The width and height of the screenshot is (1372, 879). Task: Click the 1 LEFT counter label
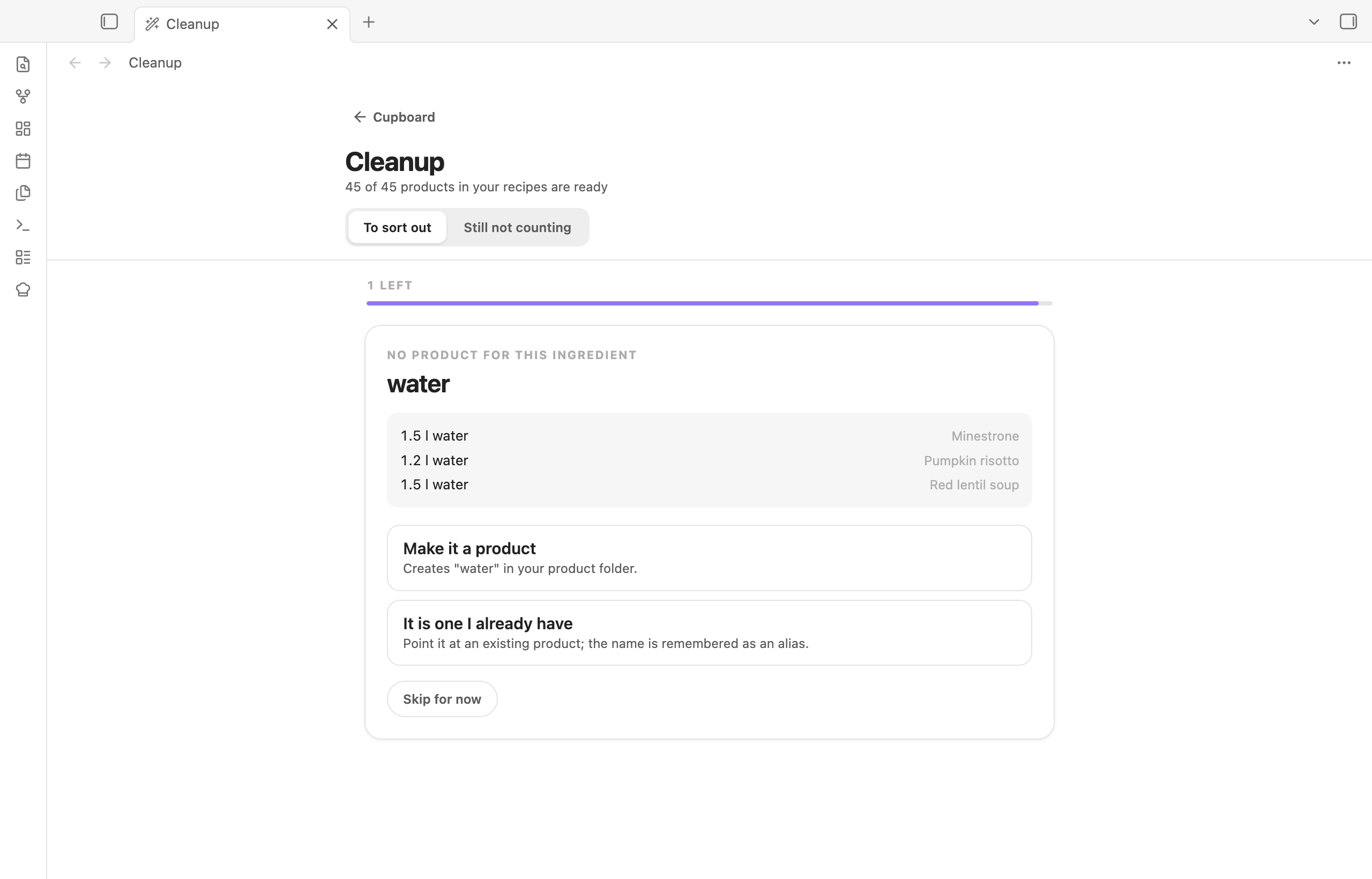coord(390,285)
